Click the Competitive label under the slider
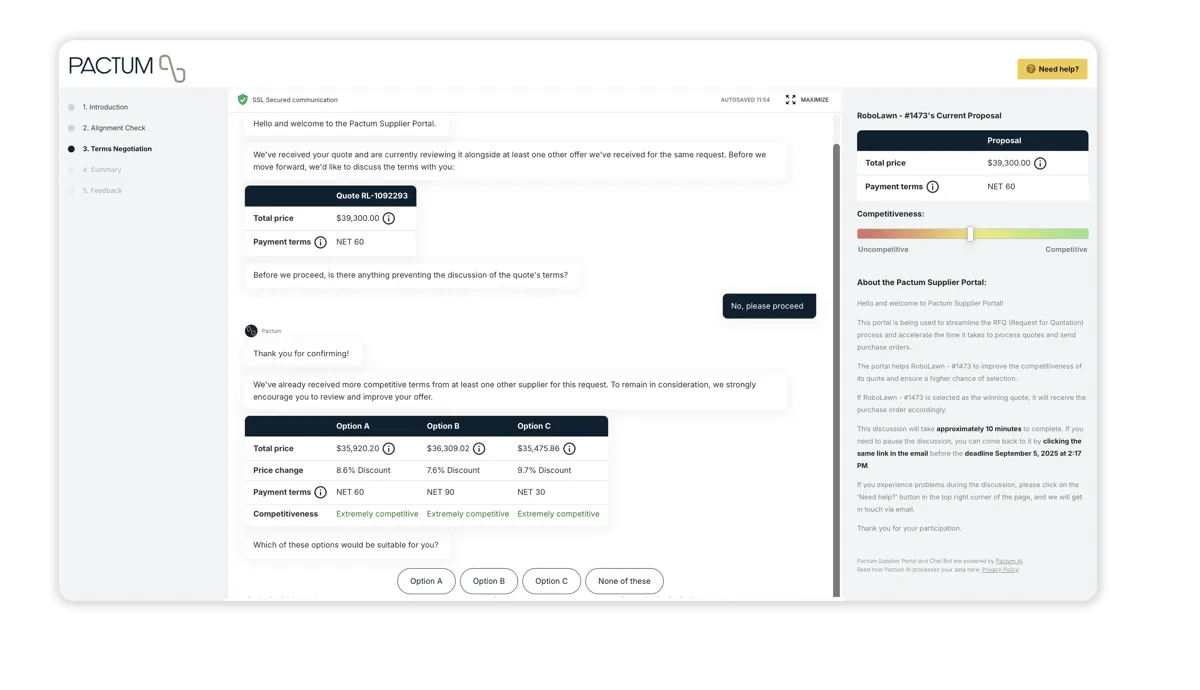The height and width of the screenshot is (690, 1200). pos(1066,250)
